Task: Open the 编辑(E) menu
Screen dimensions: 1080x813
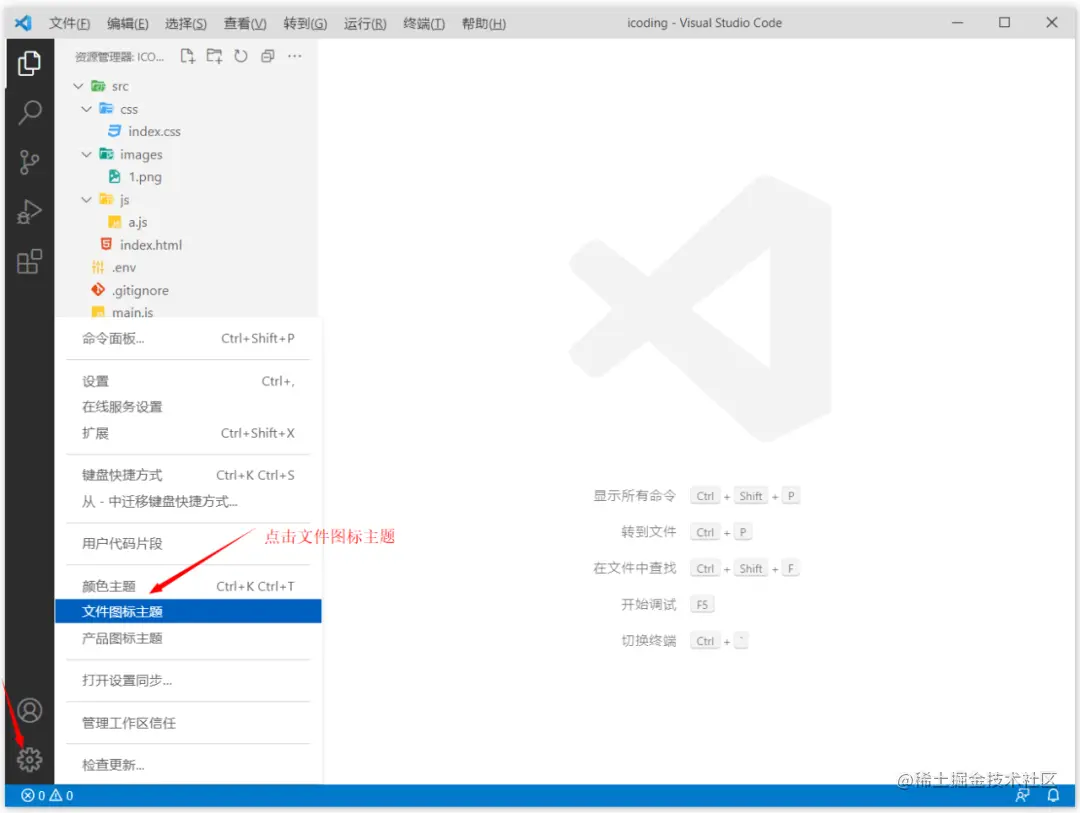Action: [127, 23]
